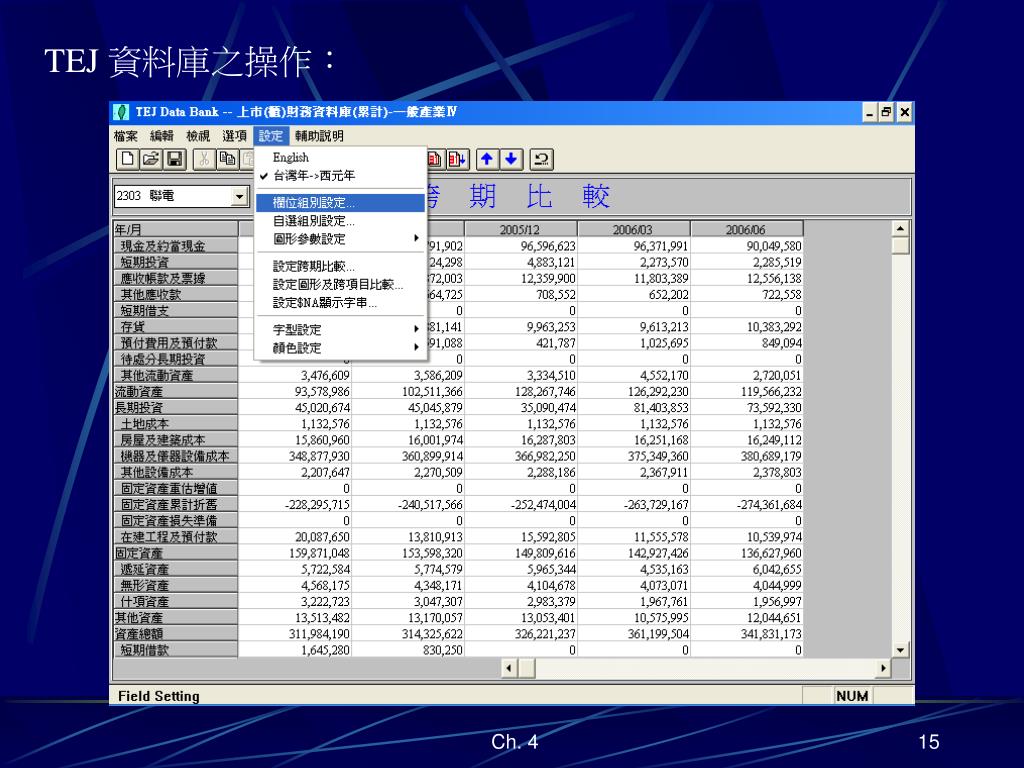Select the 流動資產 row header
The width and height of the screenshot is (1024, 768).
pyautogui.click(x=176, y=391)
